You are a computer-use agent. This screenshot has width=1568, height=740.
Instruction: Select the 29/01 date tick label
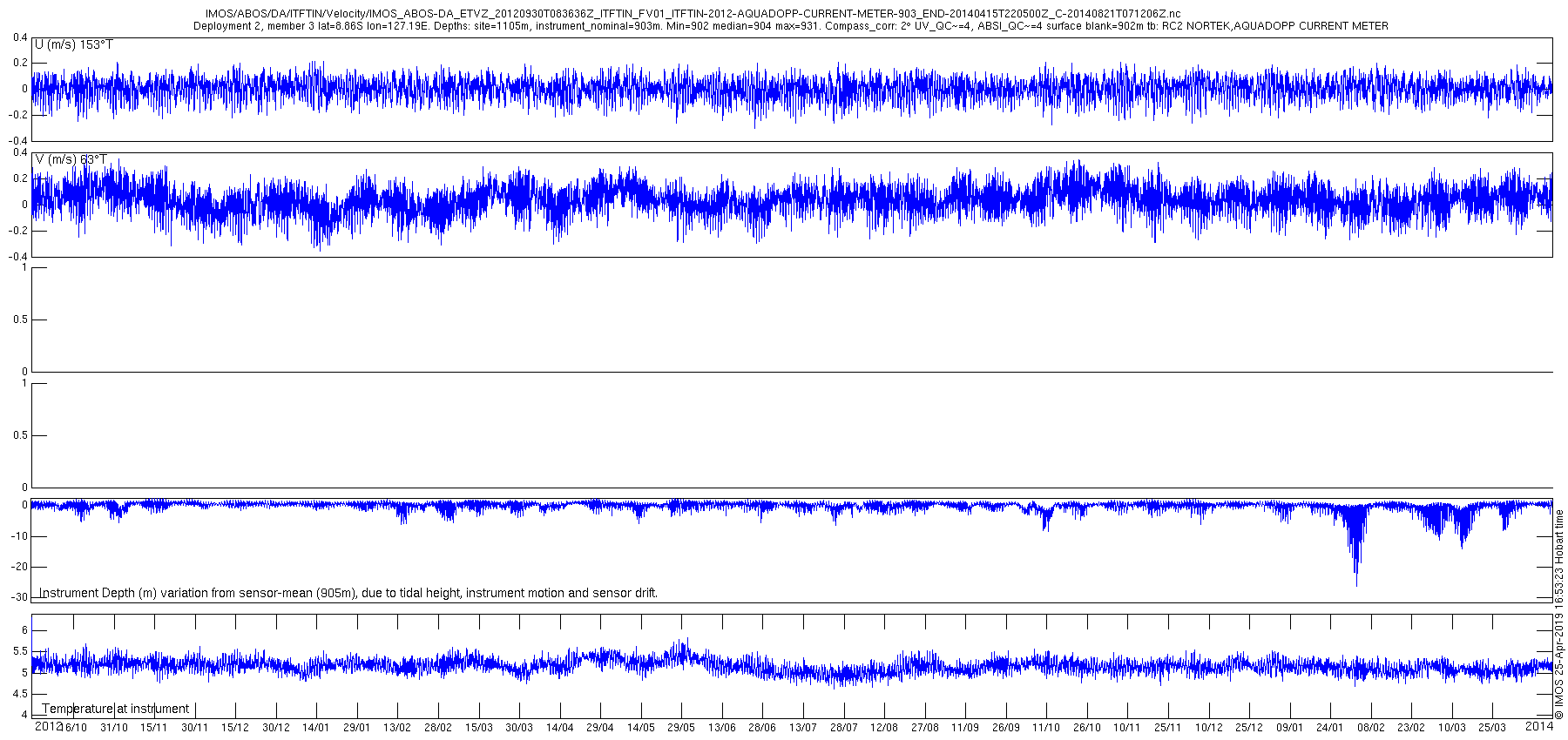pos(357,728)
